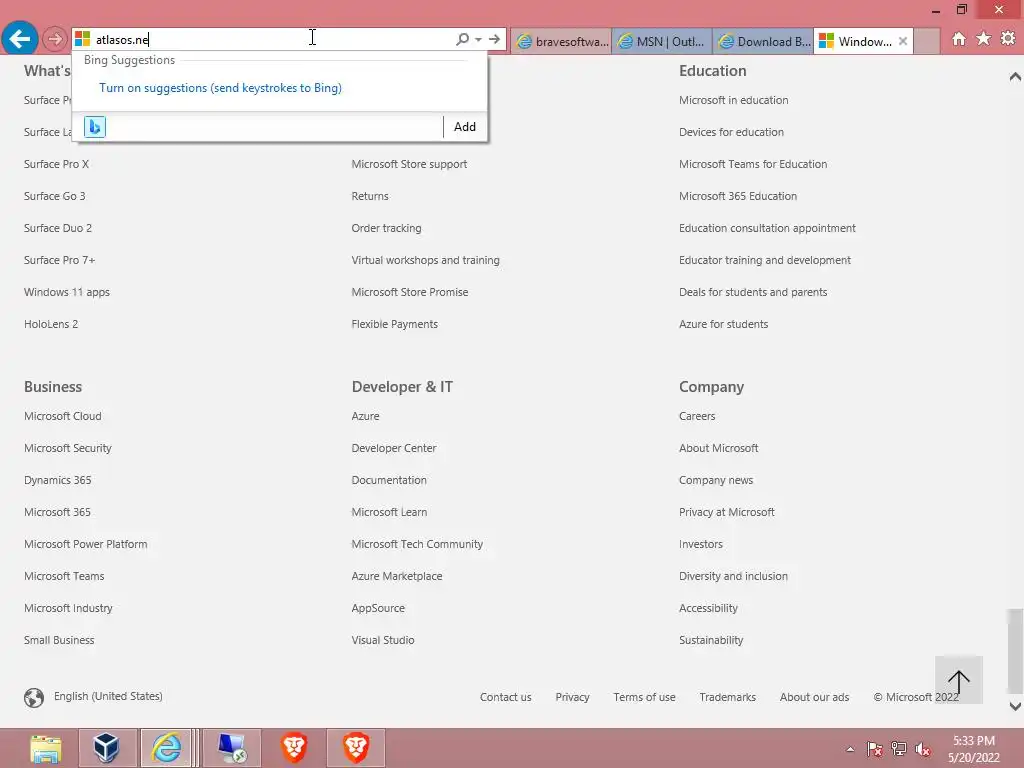Open the Investors link

(x=701, y=544)
